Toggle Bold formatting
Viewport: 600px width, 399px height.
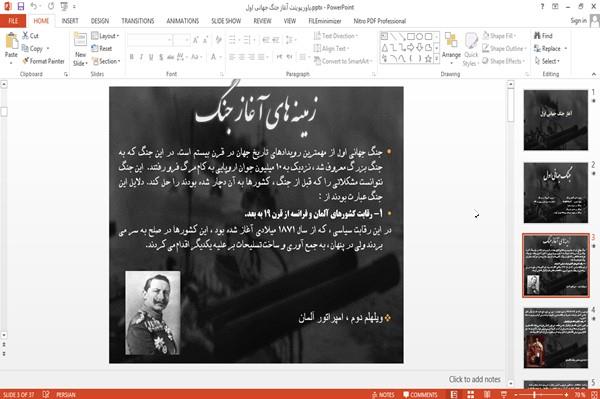(x=132, y=57)
